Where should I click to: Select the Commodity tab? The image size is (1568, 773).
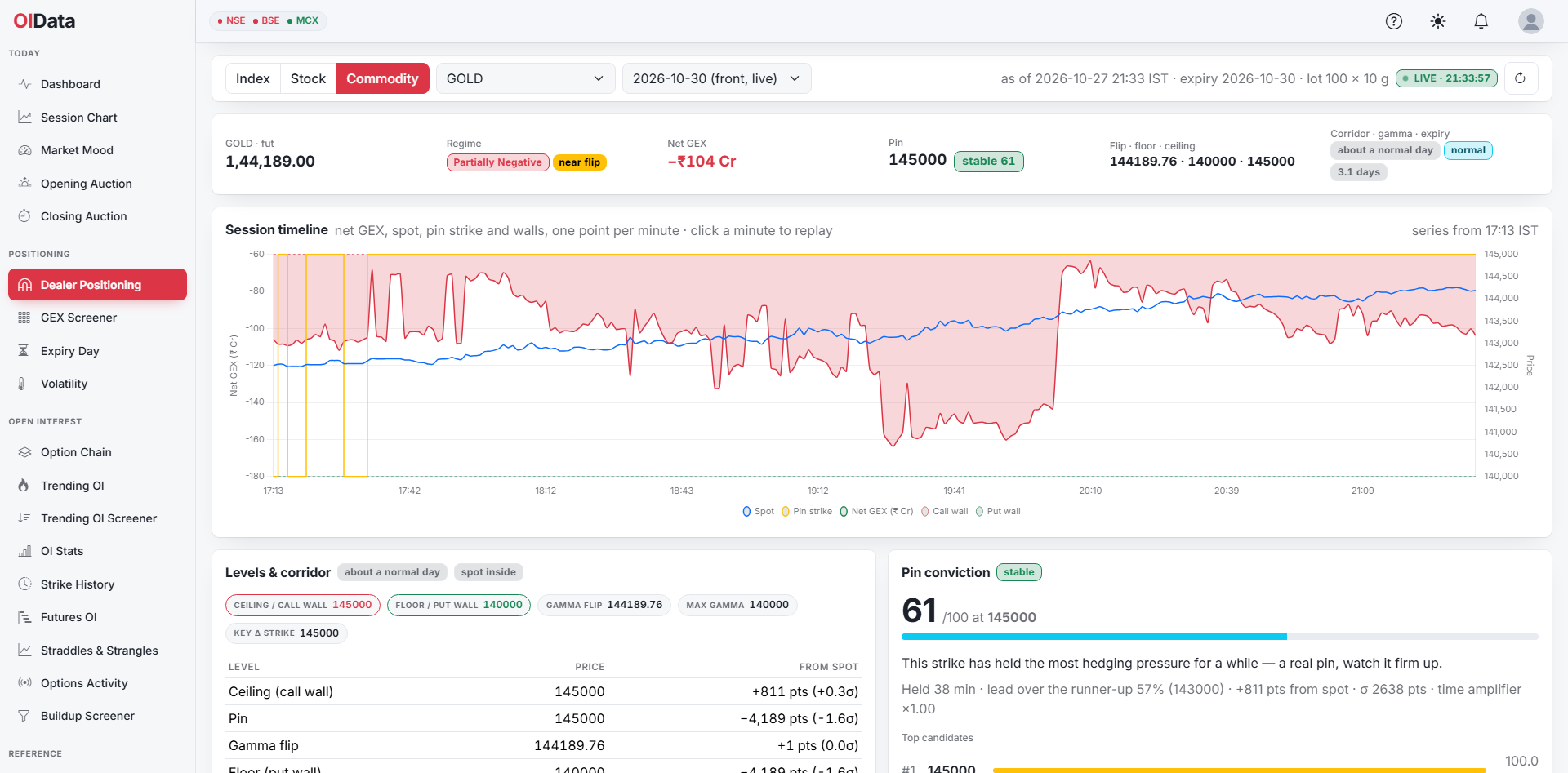[x=382, y=78]
